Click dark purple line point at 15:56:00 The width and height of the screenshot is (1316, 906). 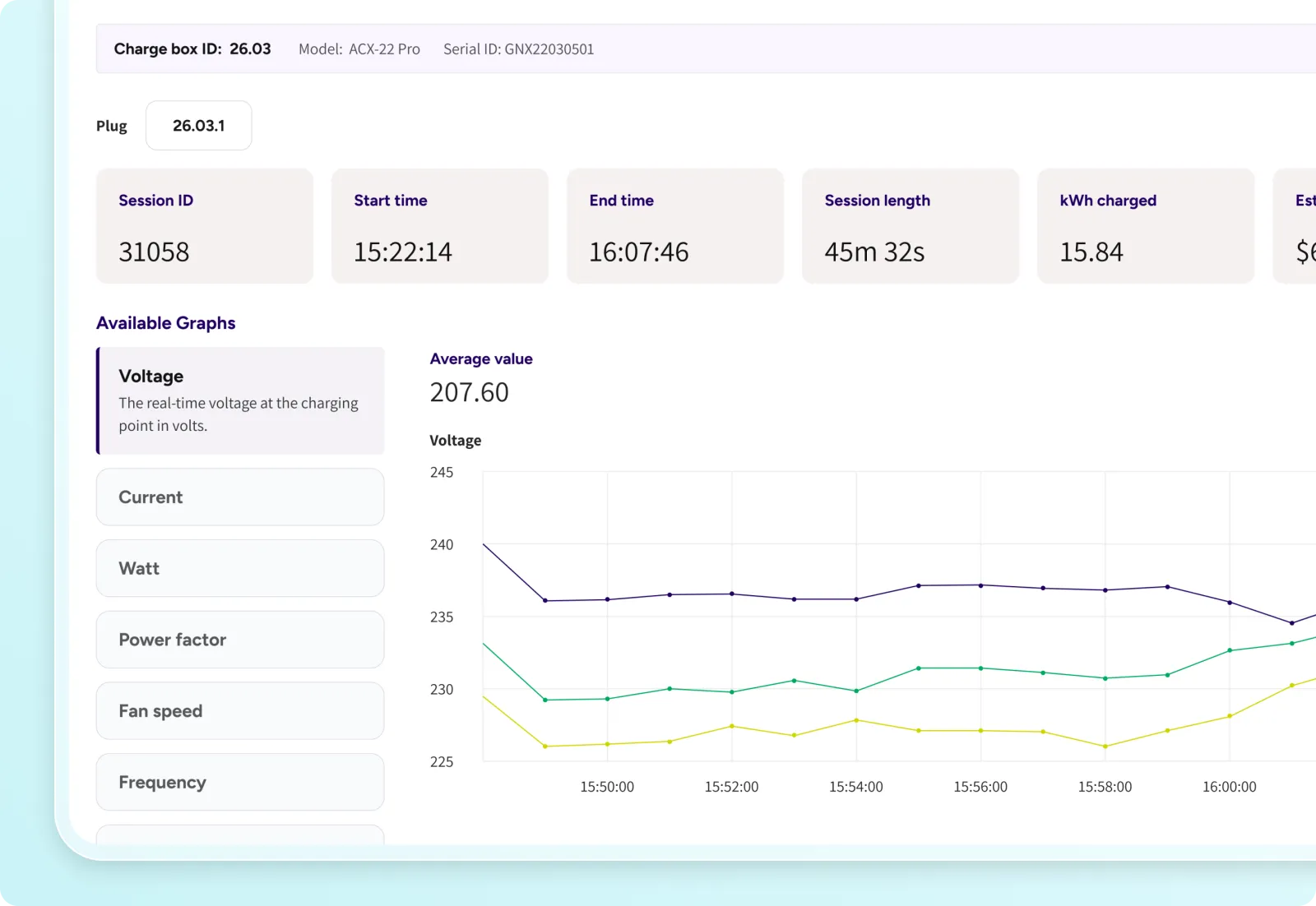[980, 585]
